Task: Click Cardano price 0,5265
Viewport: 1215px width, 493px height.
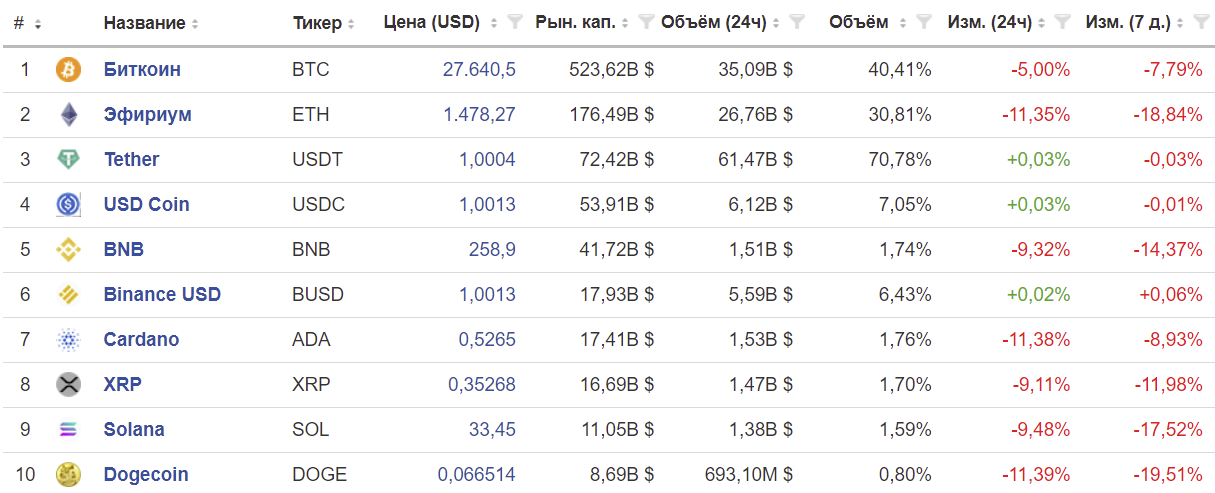Action: pos(487,340)
